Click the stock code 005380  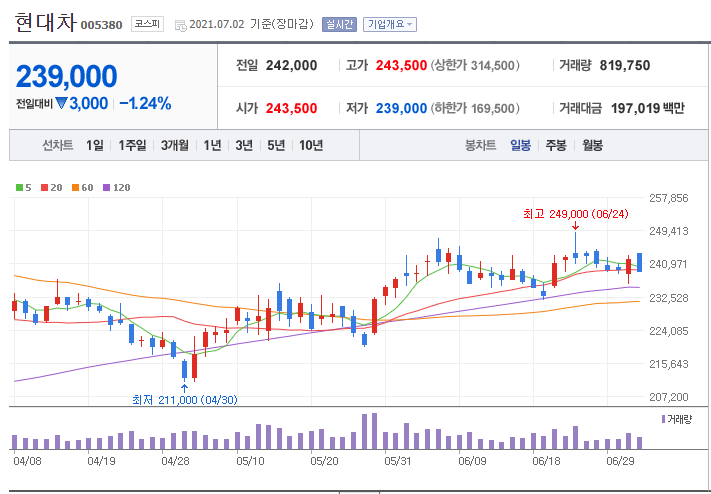pos(102,25)
